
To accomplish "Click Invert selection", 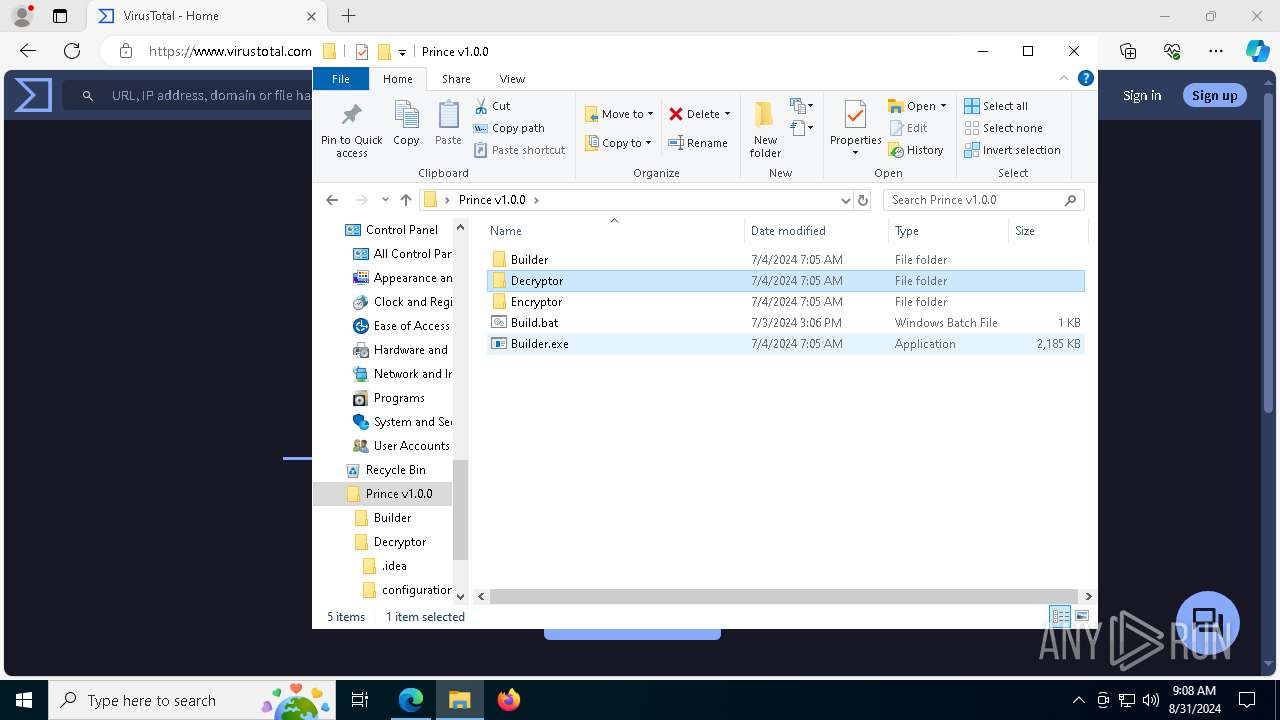I will [1012, 150].
